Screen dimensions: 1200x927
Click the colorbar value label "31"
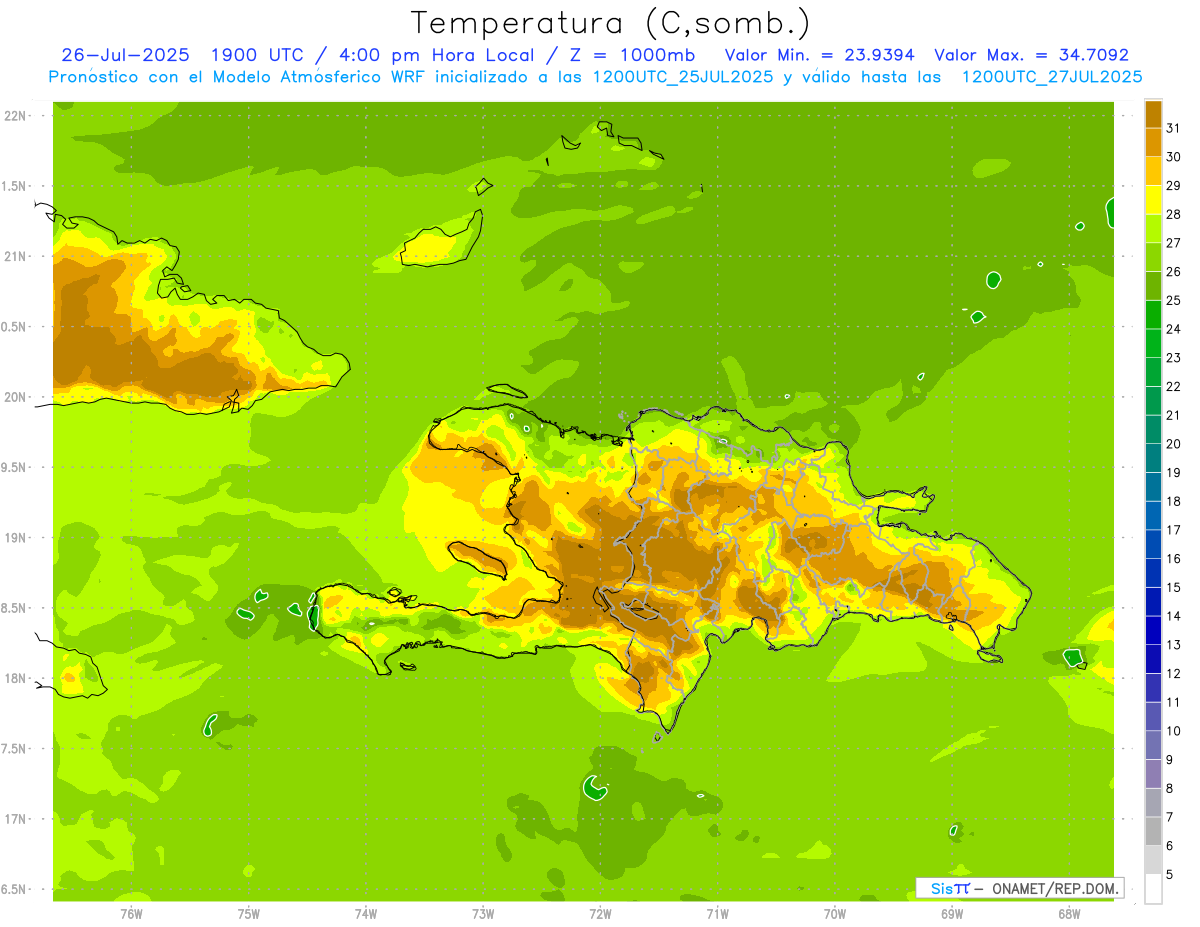click(1174, 128)
